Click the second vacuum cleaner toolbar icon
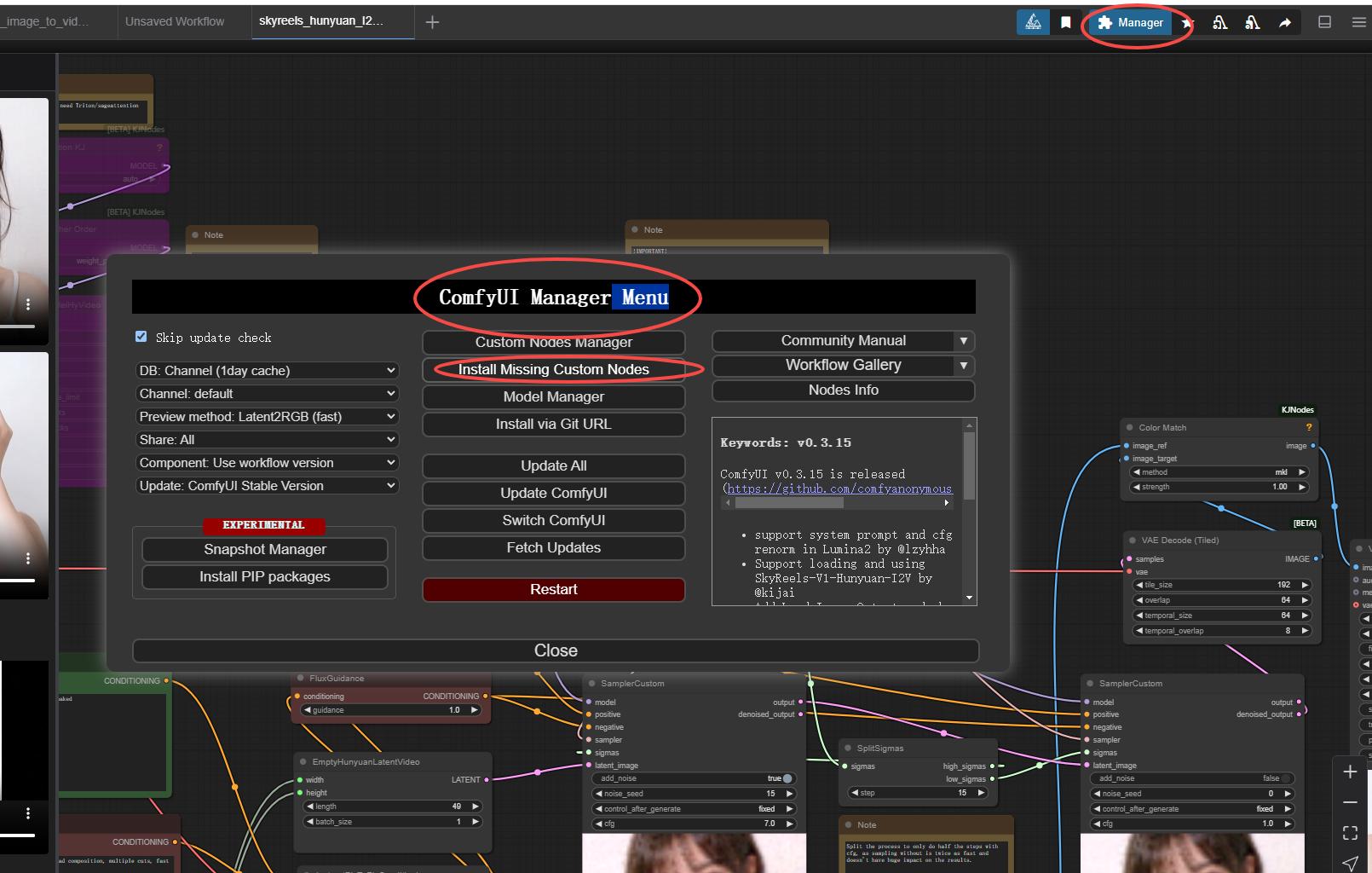Screen dimensions: 1372x873 coord(1252,23)
